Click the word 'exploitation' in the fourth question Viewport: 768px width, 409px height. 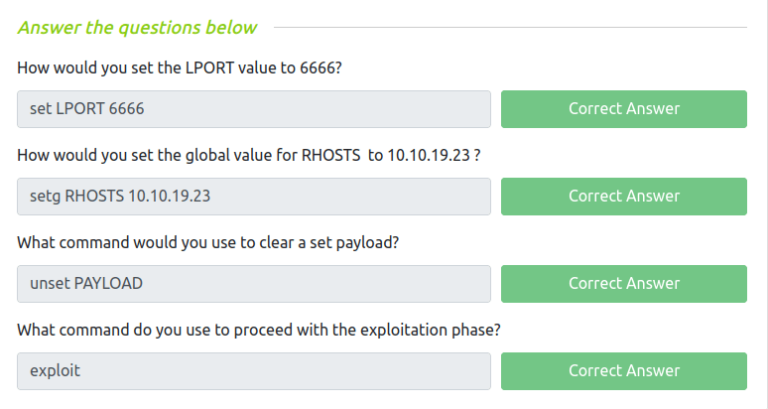pyautogui.click(x=411, y=330)
